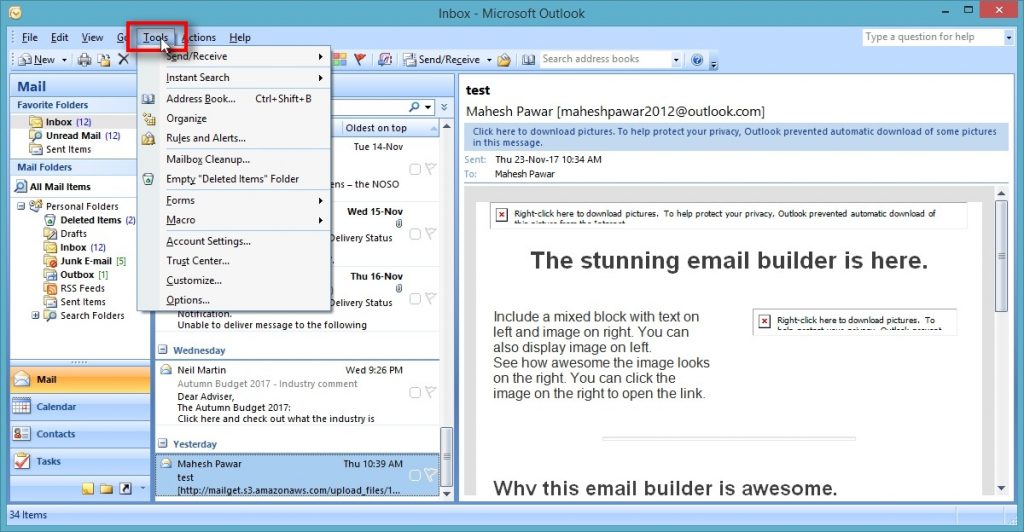Toggle category box on Thu 16-Nov message
1024x532 pixels.
pyautogui.click(x=415, y=298)
